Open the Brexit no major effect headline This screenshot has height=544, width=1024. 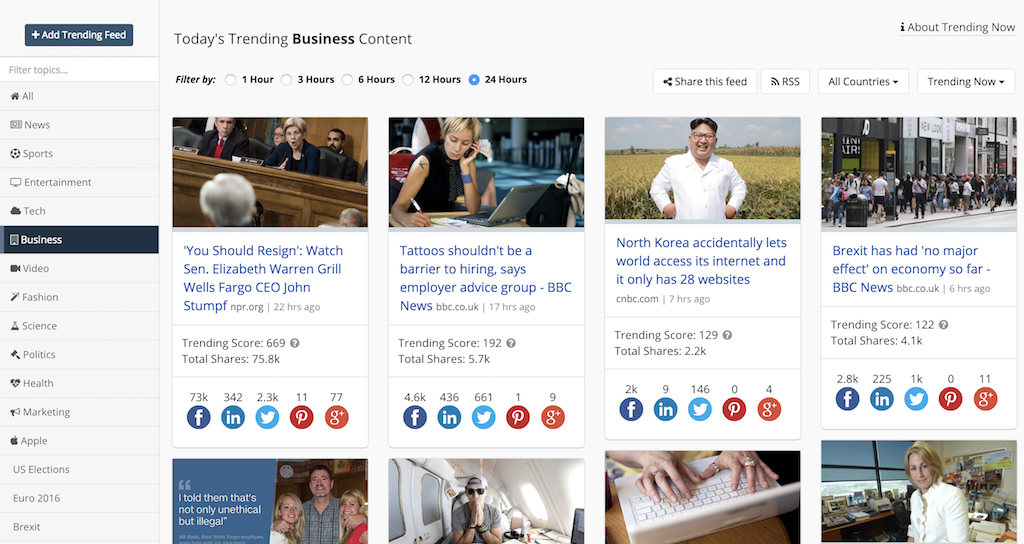[x=911, y=269]
